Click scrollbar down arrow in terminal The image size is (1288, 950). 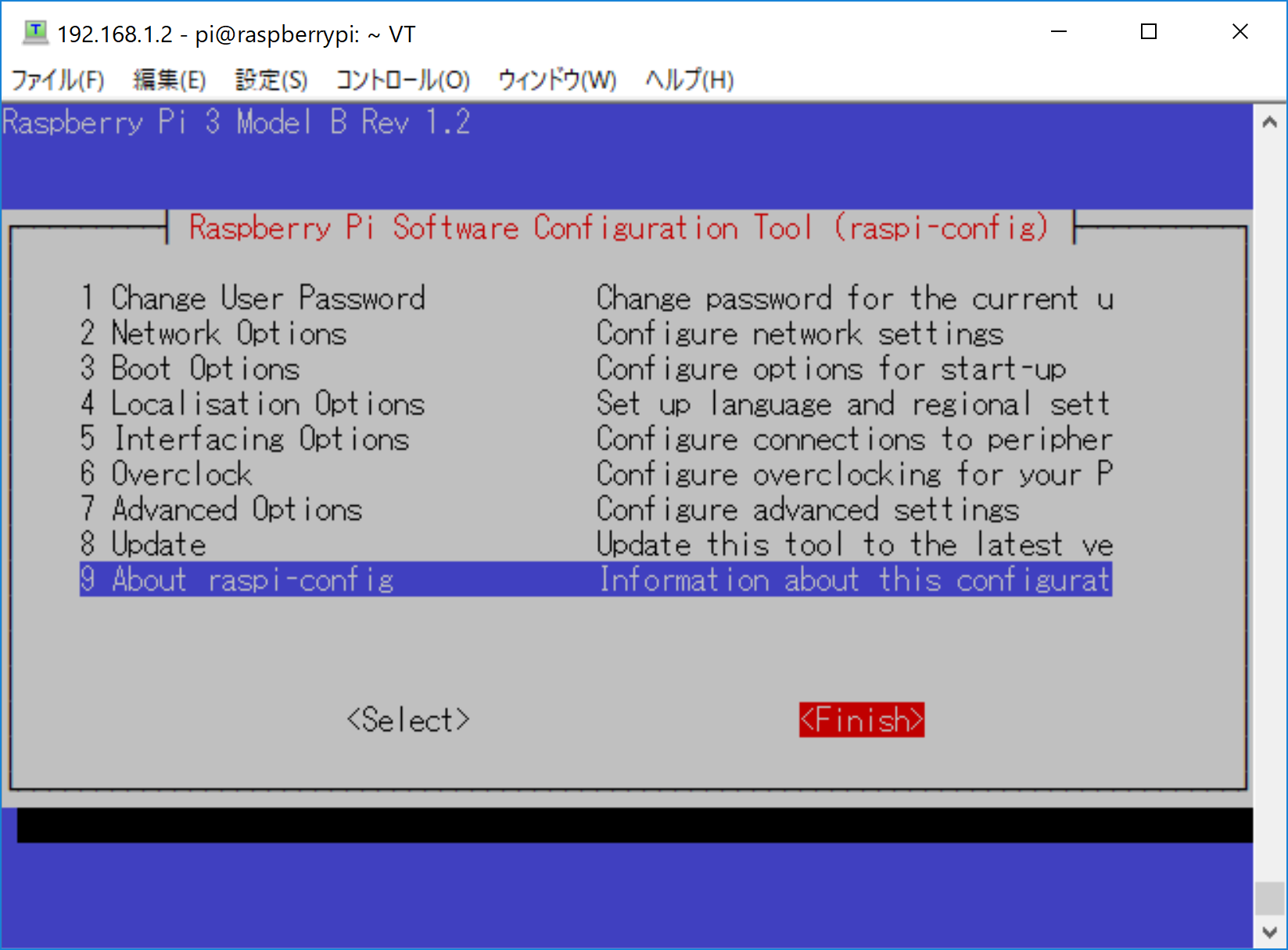tap(1270, 932)
